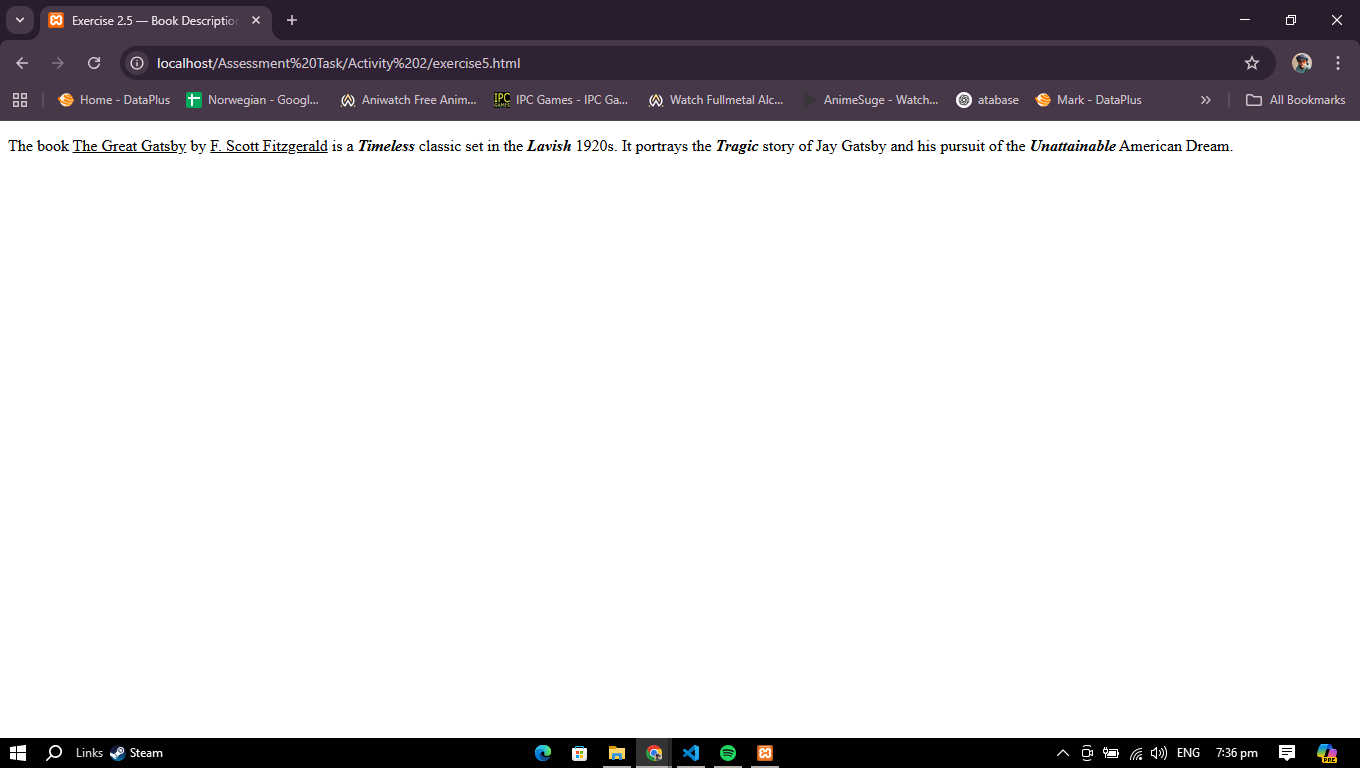The image size is (1360, 768).
Task: Click the site information icon in address bar
Action: click(138, 63)
